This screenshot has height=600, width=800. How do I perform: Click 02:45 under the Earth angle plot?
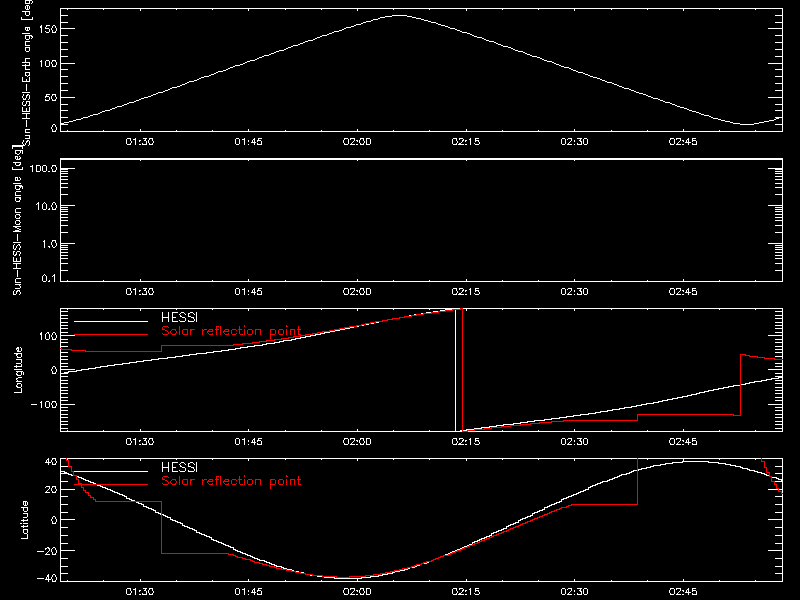(x=683, y=142)
